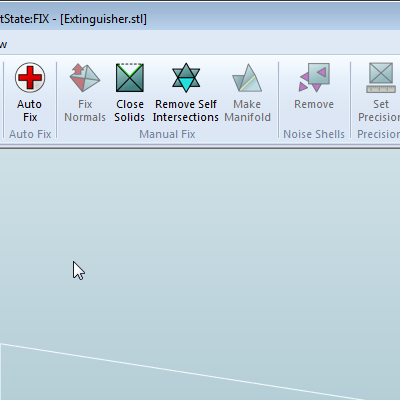Click the Fix Normals tool
This screenshot has height=400, width=400.
pos(85,92)
